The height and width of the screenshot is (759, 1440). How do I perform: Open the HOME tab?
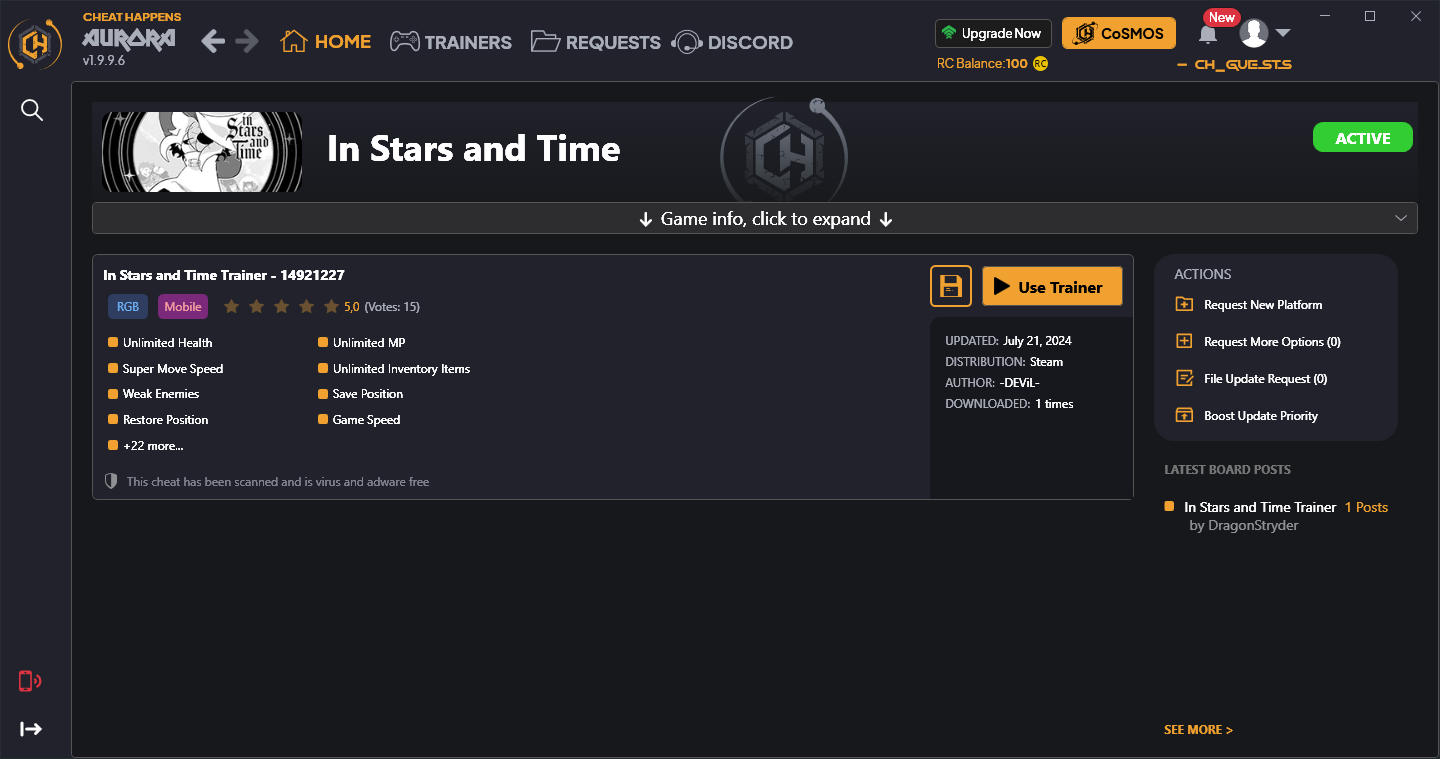click(x=326, y=41)
